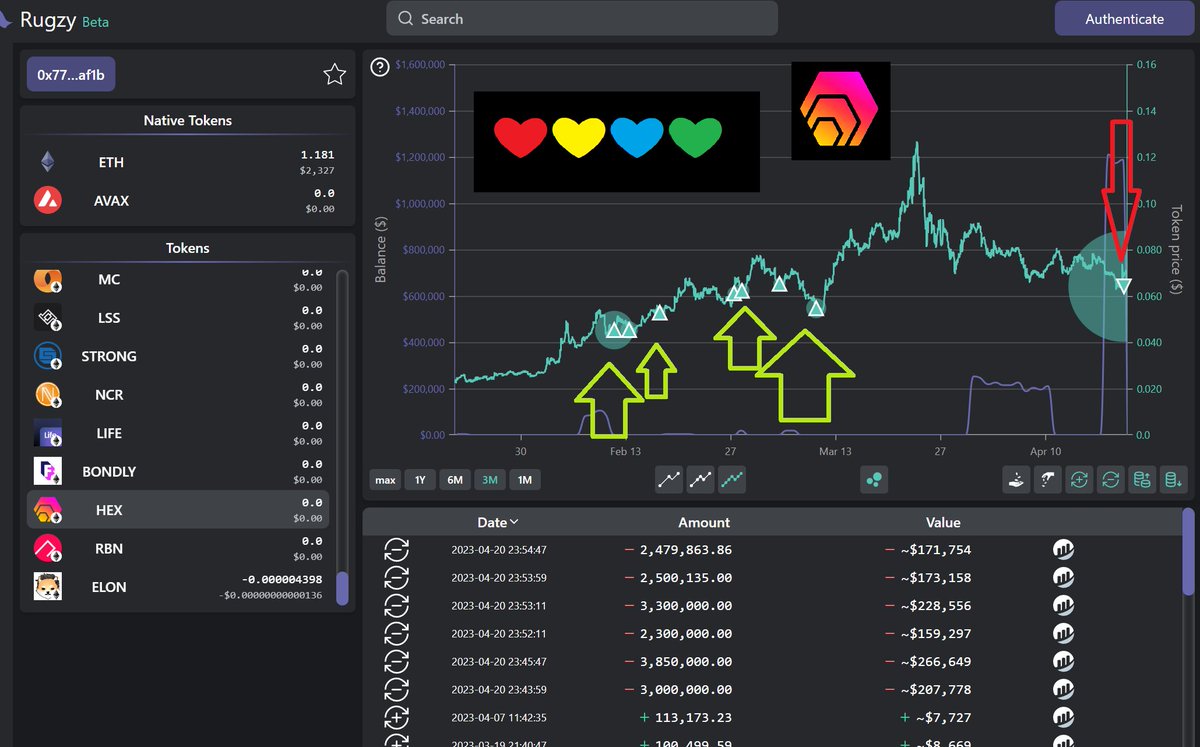
Task: Click the coin-stack down-arrow filter icon
Action: [1172, 479]
